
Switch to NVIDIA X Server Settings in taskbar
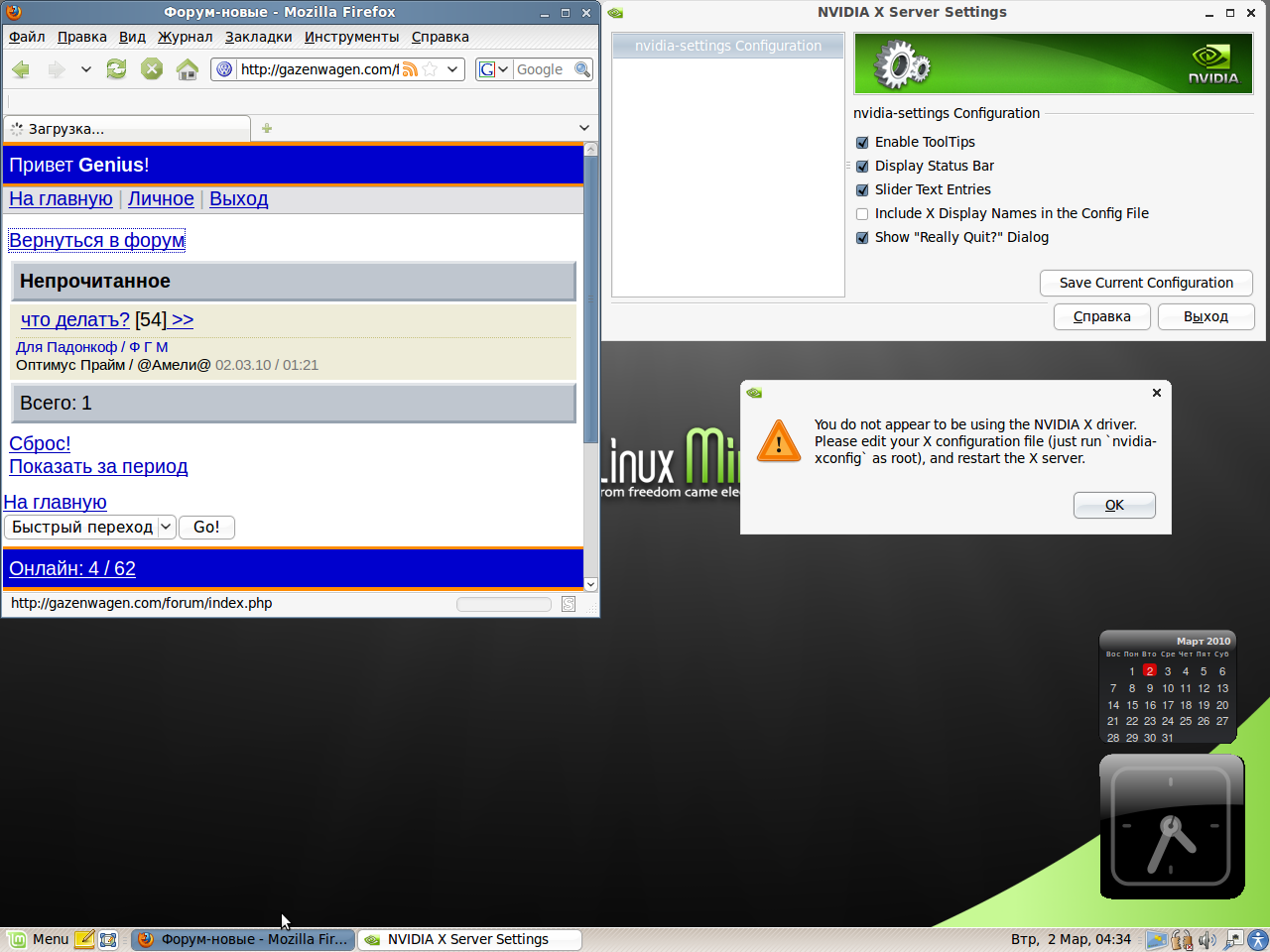pos(468,939)
